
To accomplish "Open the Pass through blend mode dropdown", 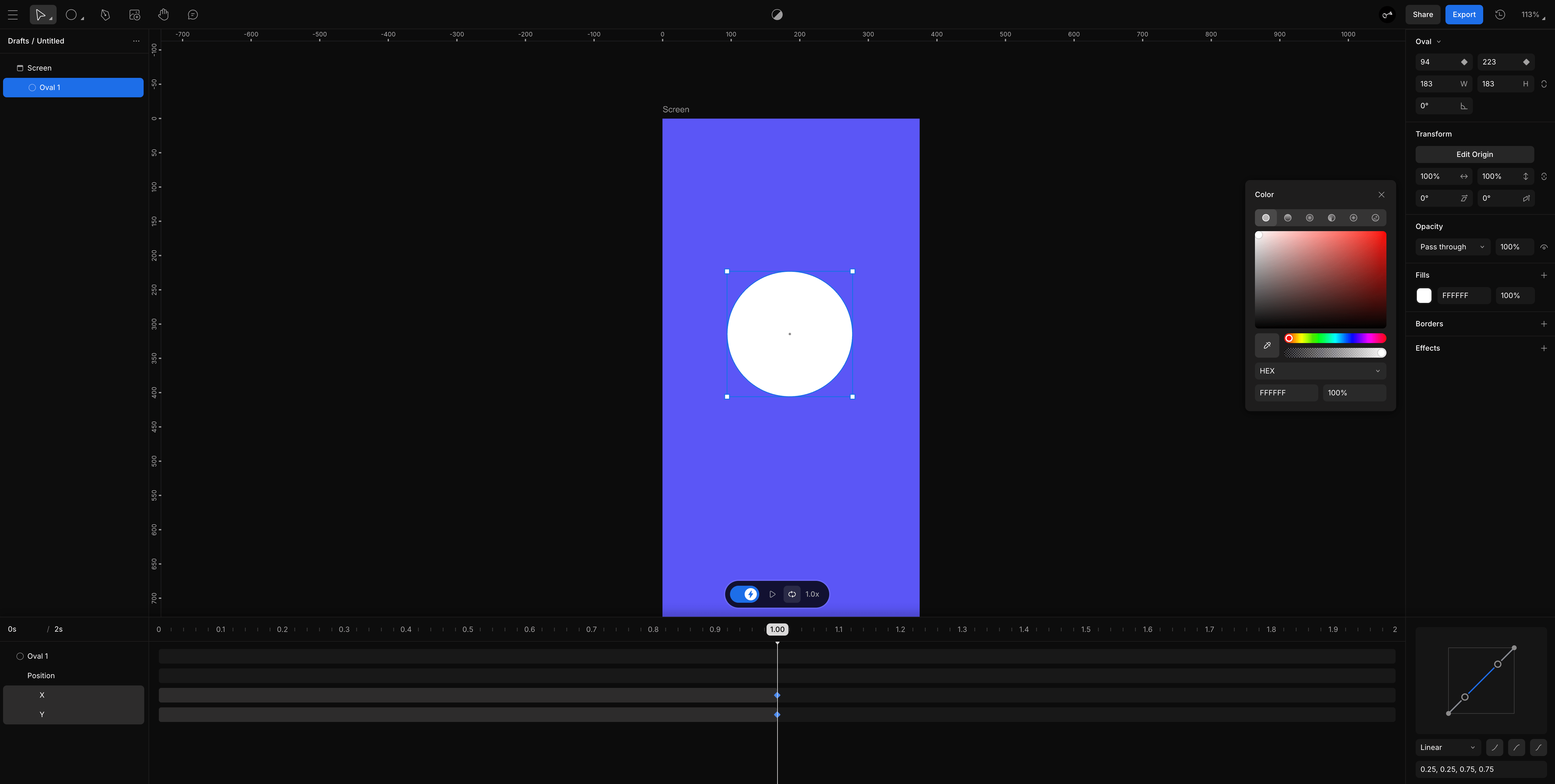I will [x=1452, y=247].
